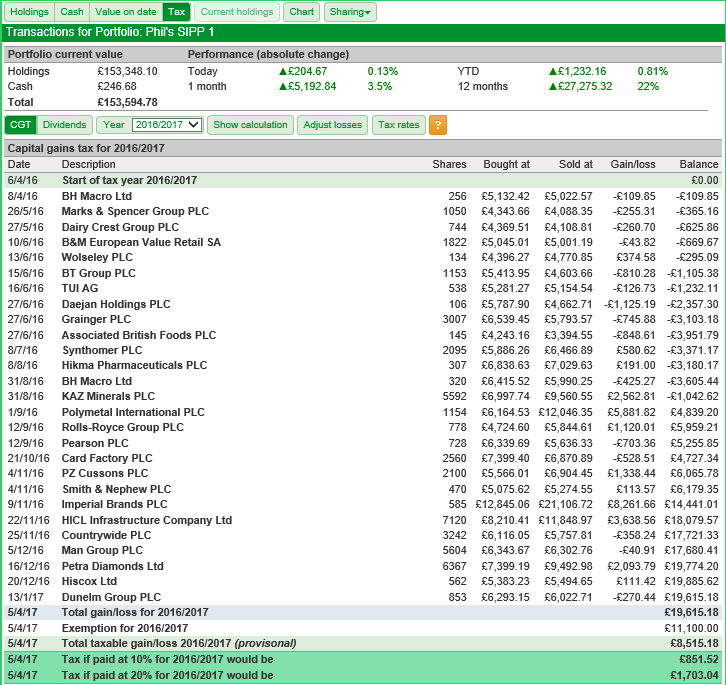Viewport: 726px width, 685px height.
Task: Click Adjust losses button
Action: coord(332,125)
